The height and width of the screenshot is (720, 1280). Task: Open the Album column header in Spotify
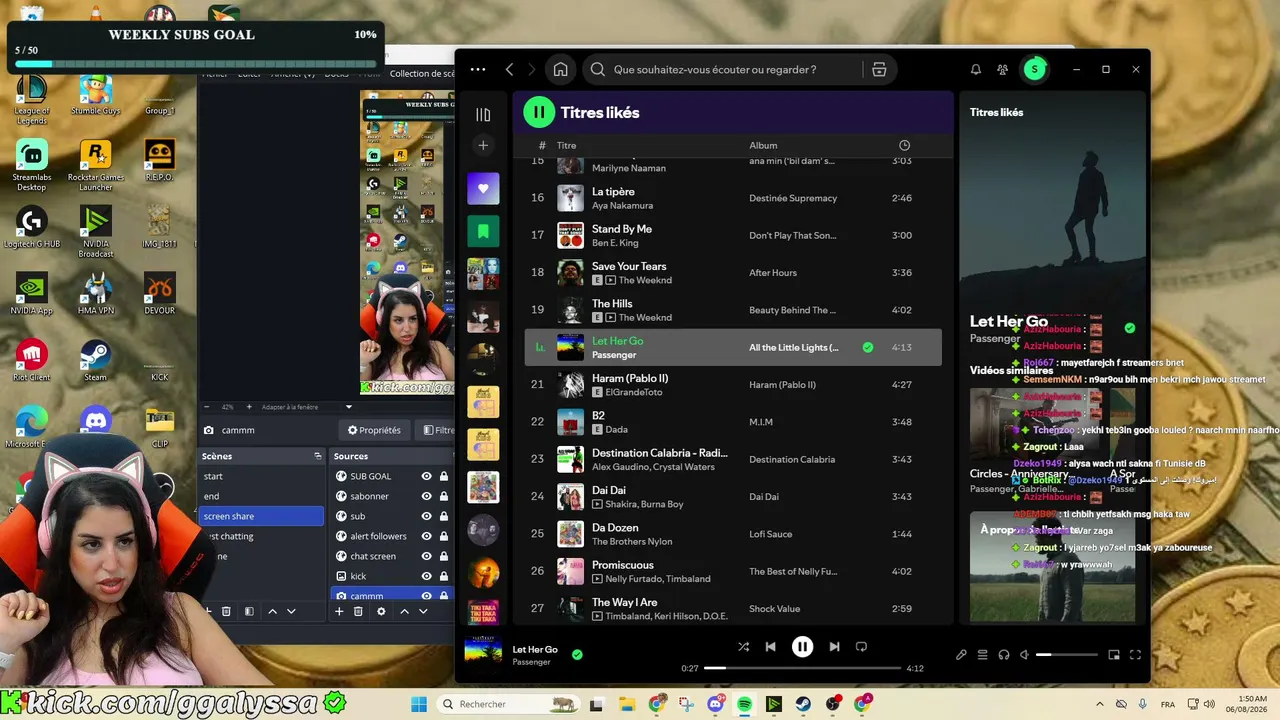coord(763,145)
